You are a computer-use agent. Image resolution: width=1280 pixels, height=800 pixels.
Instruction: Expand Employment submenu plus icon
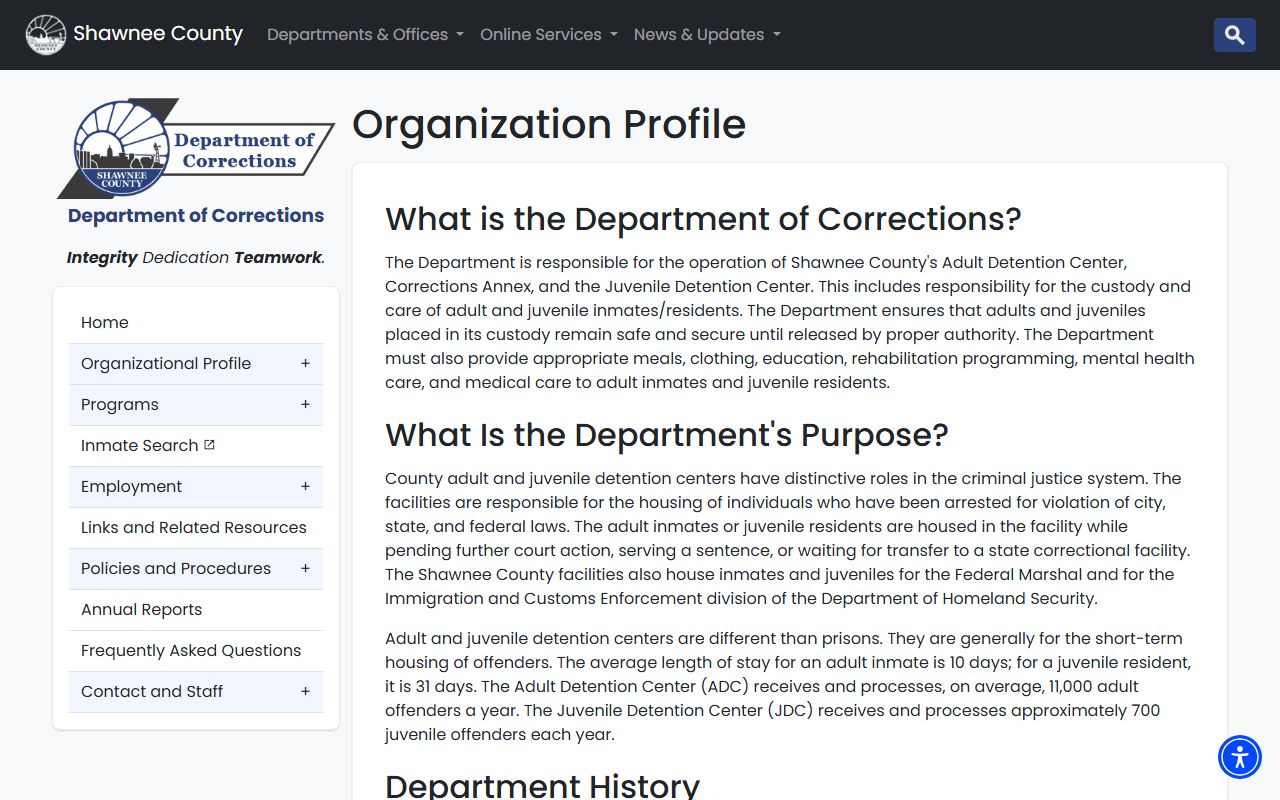305,486
